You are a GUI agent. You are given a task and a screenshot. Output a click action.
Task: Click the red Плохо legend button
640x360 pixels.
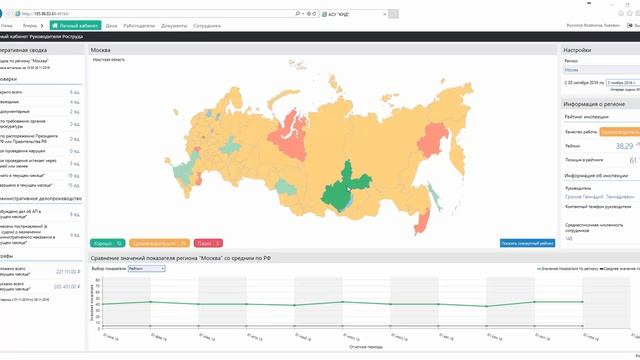(x=209, y=243)
